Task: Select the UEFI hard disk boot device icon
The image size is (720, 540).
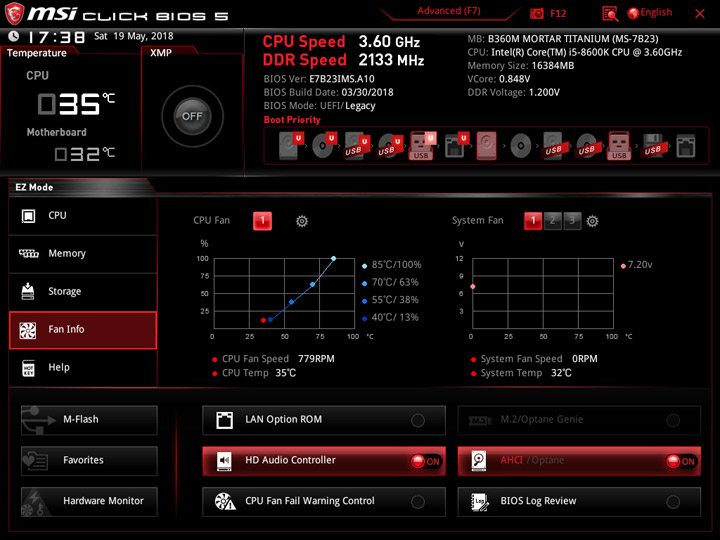Action: pos(291,146)
